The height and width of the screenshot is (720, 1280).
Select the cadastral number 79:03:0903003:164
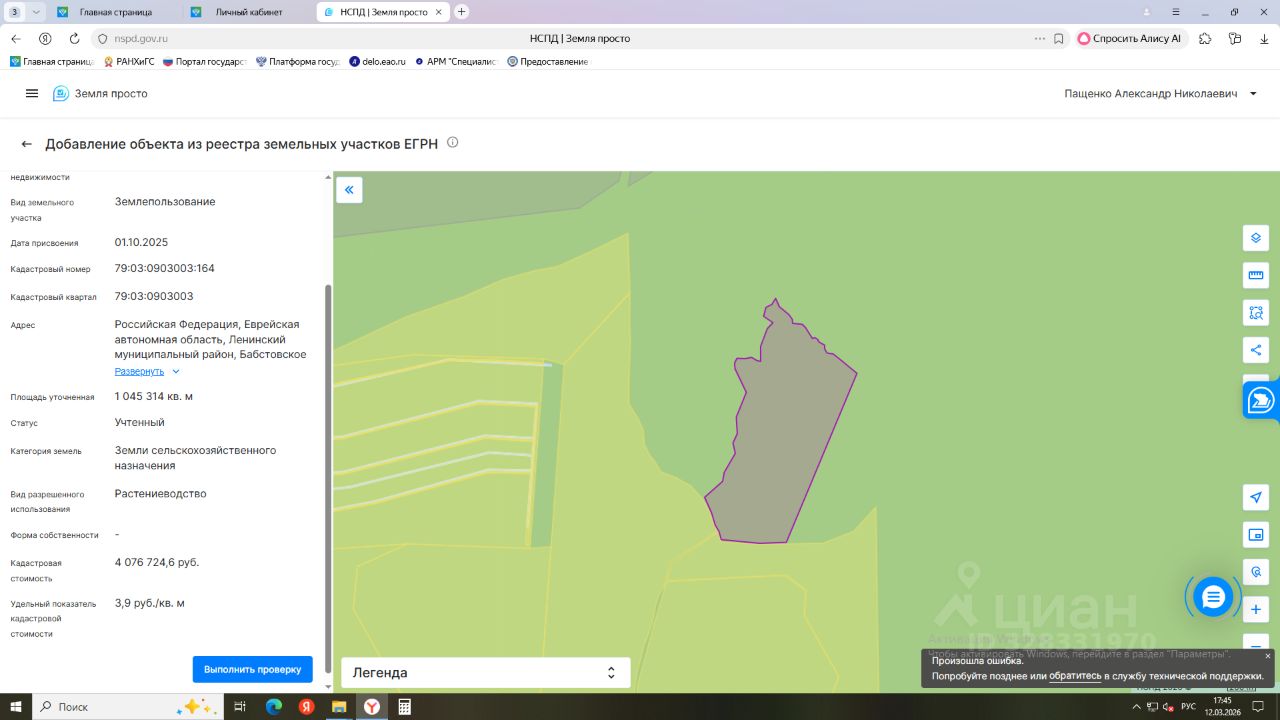165,268
